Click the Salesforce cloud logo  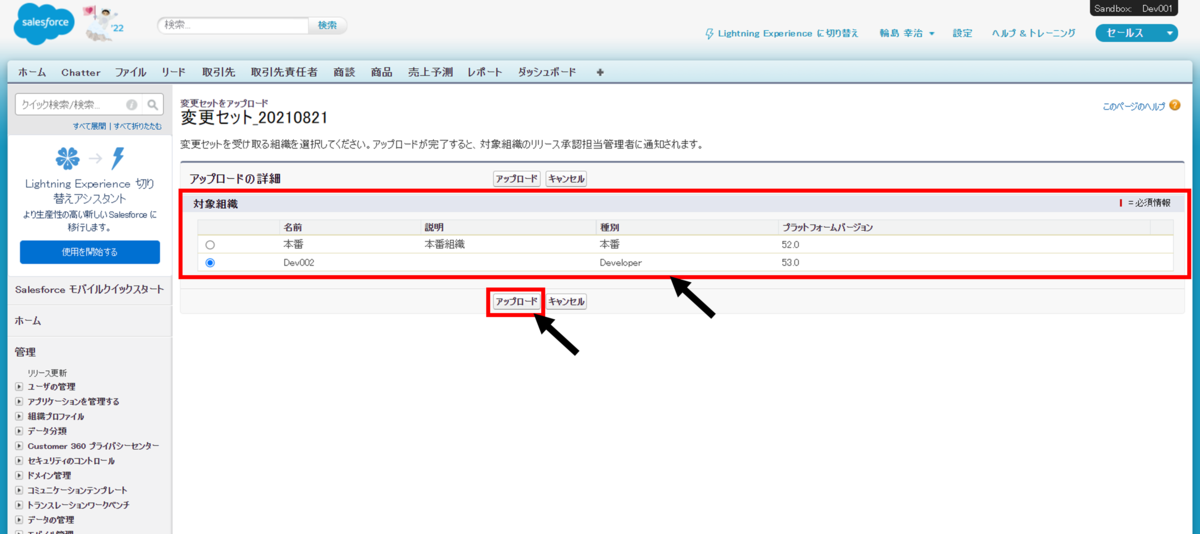pos(43,23)
